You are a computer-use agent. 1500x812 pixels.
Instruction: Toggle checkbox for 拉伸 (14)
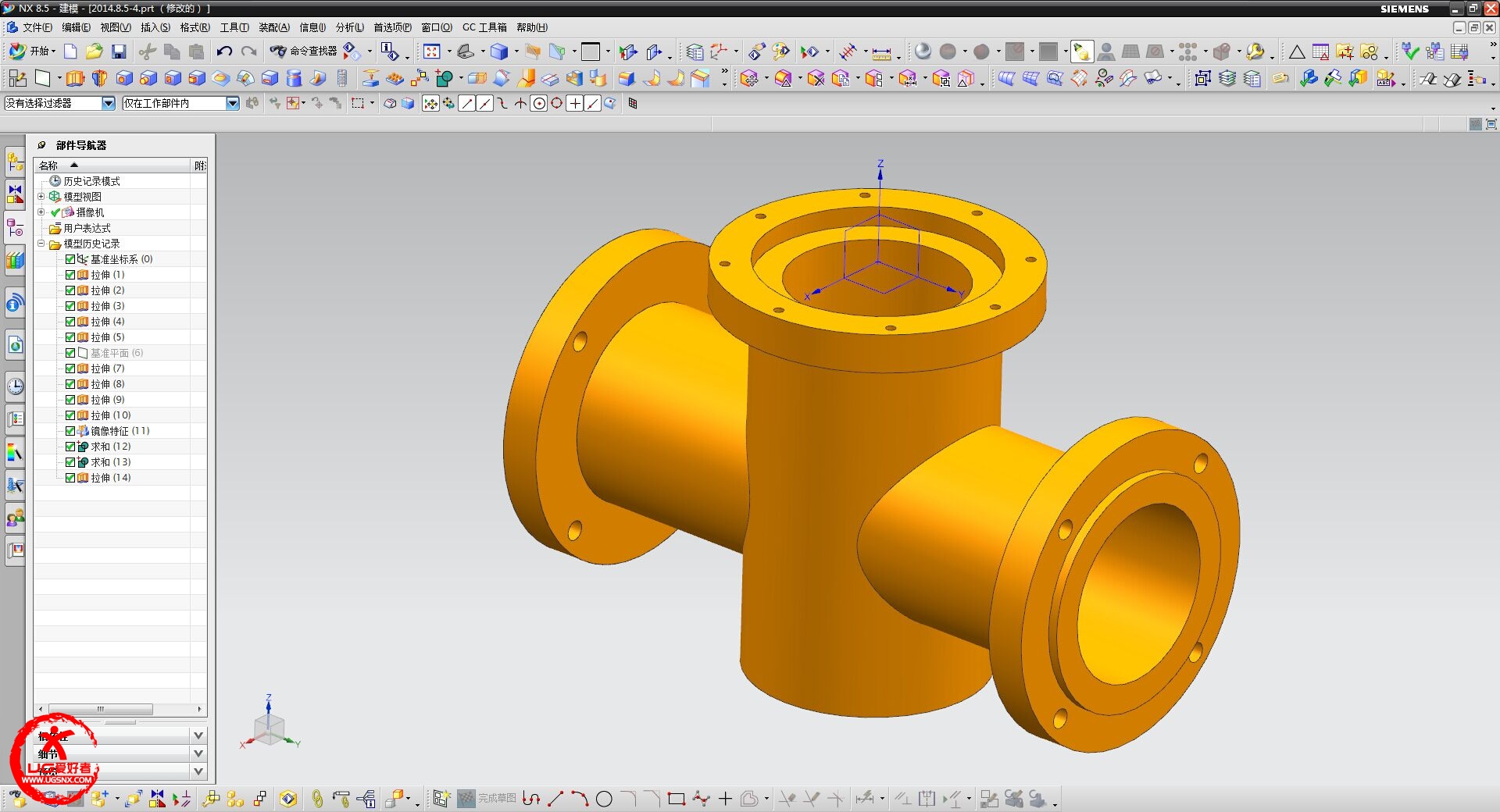click(x=70, y=478)
